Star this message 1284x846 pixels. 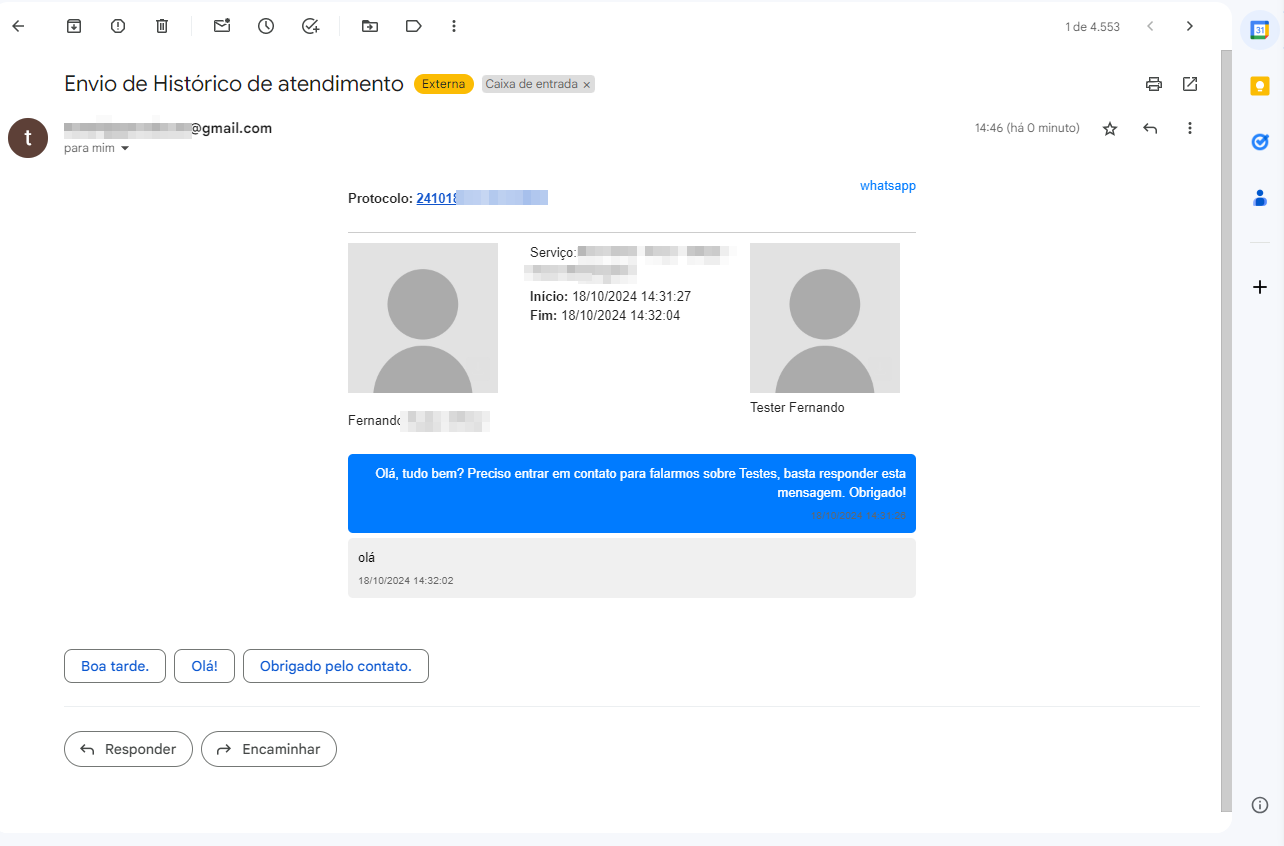tap(1110, 128)
